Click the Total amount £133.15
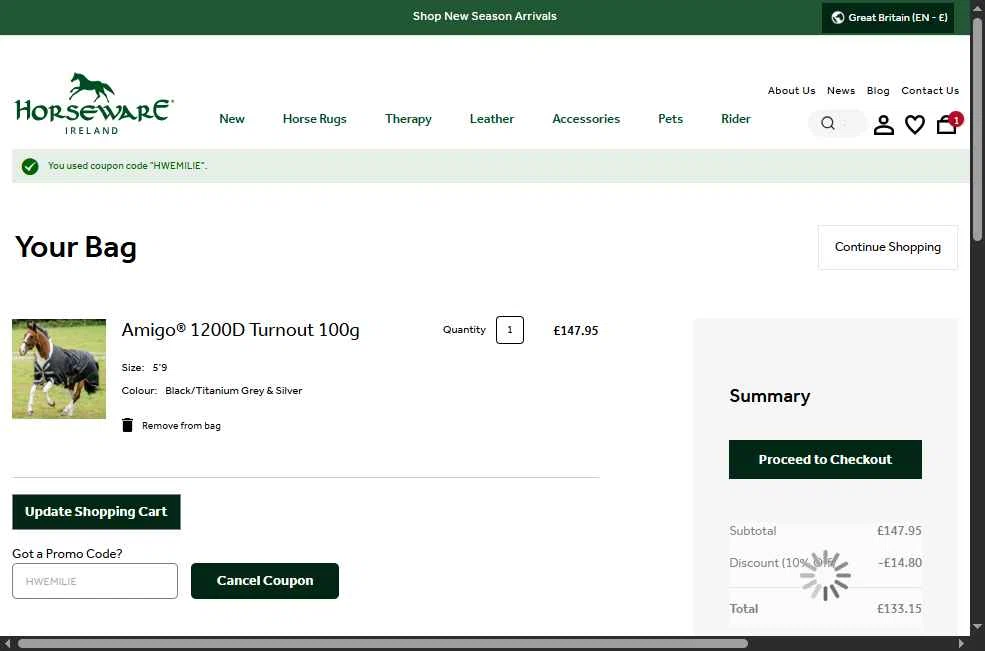The width and height of the screenshot is (985, 651). 899,608
